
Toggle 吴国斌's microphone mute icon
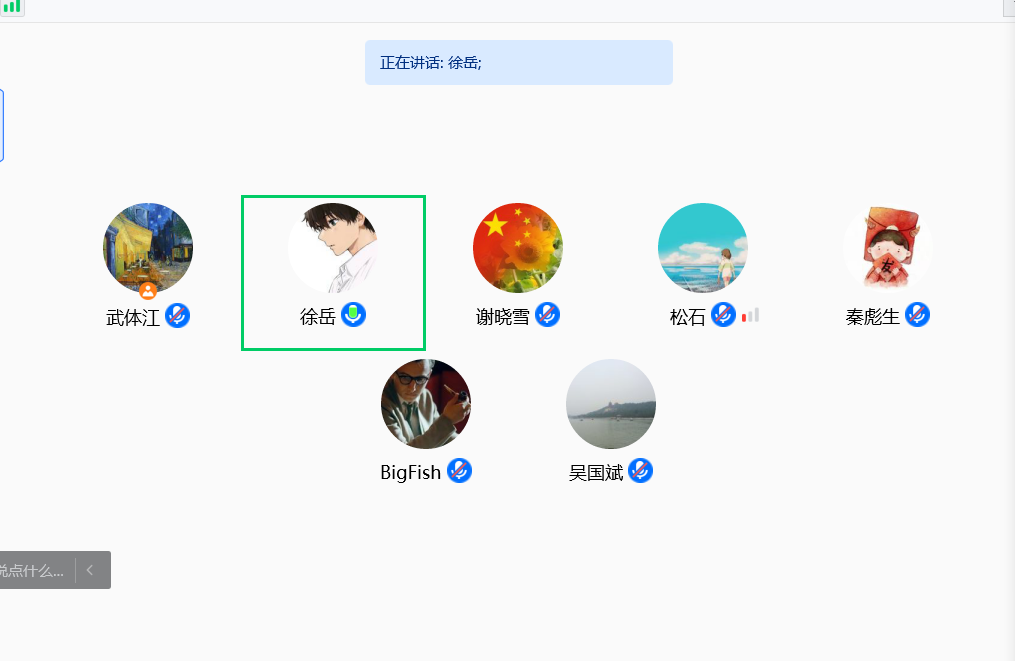(x=640, y=471)
